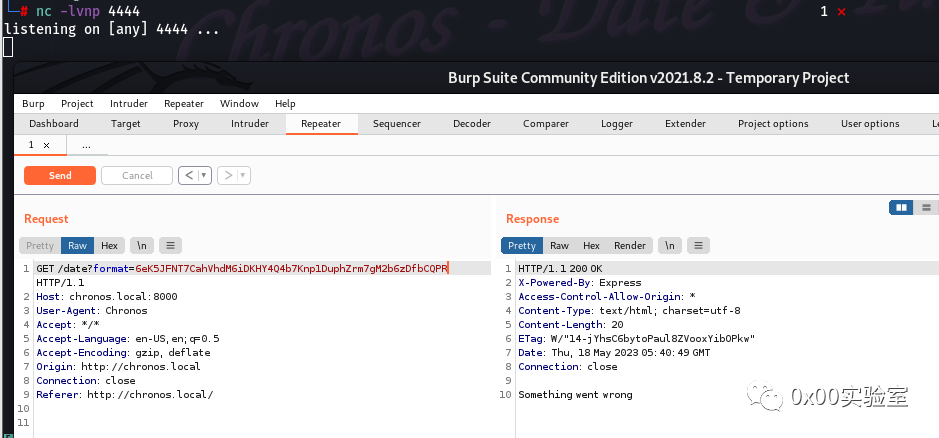939x438 pixels.
Task: Click 'Something went wrong' response body
Action: 575,394
